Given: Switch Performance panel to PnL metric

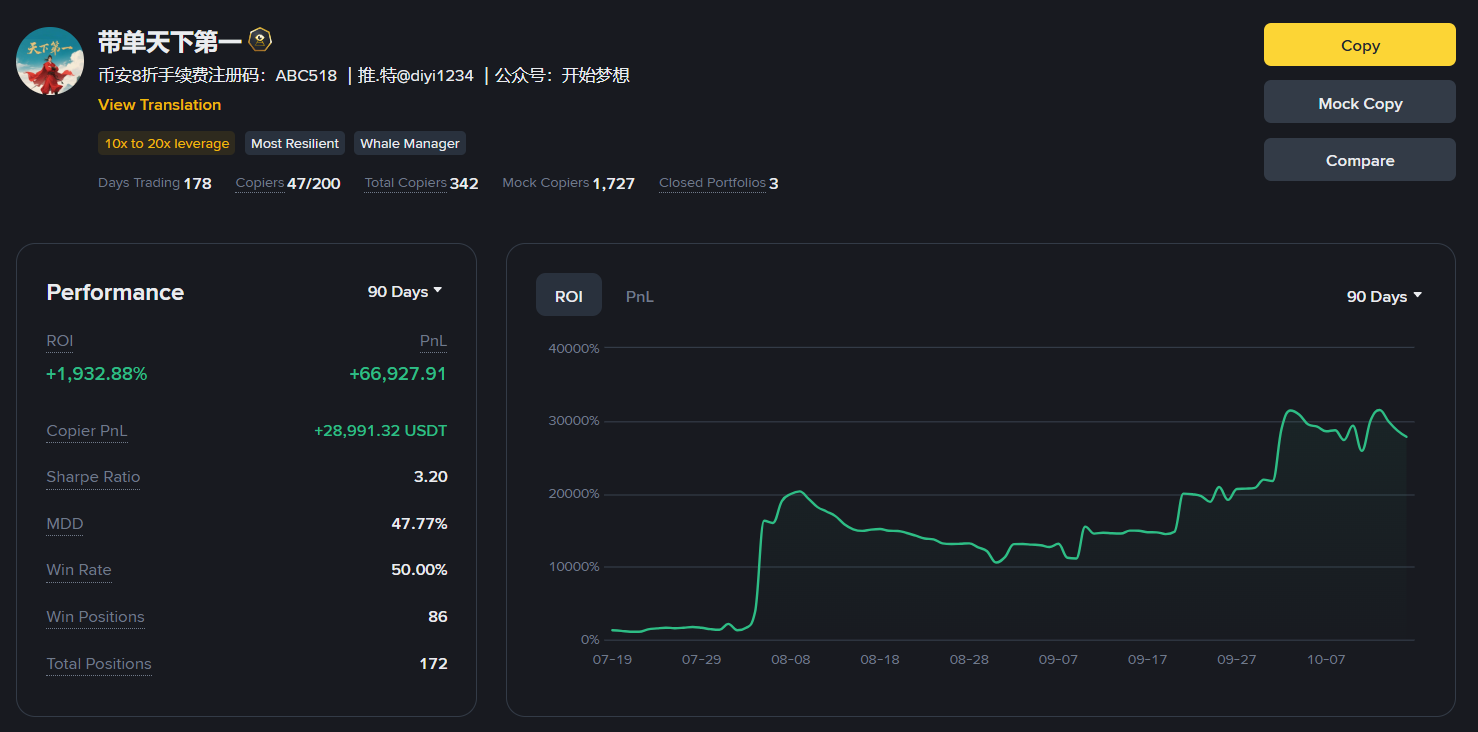Looking at the screenshot, I should click(x=433, y=341).
